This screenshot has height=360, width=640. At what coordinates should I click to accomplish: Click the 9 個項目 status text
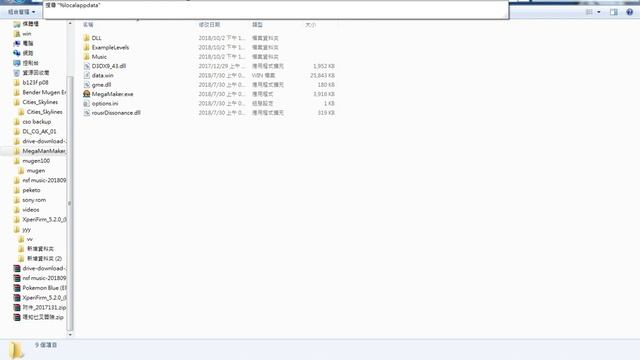(x=46, y=345)
